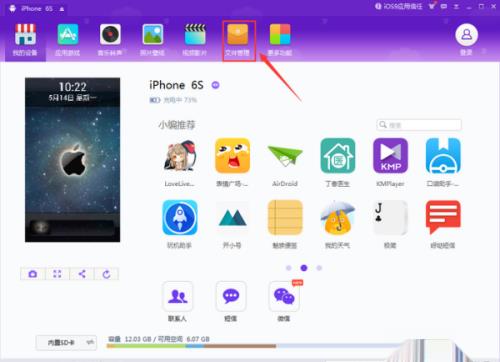500x362 pixels.
Task: Click the magnifier search icon
Action: click(383, 125)
